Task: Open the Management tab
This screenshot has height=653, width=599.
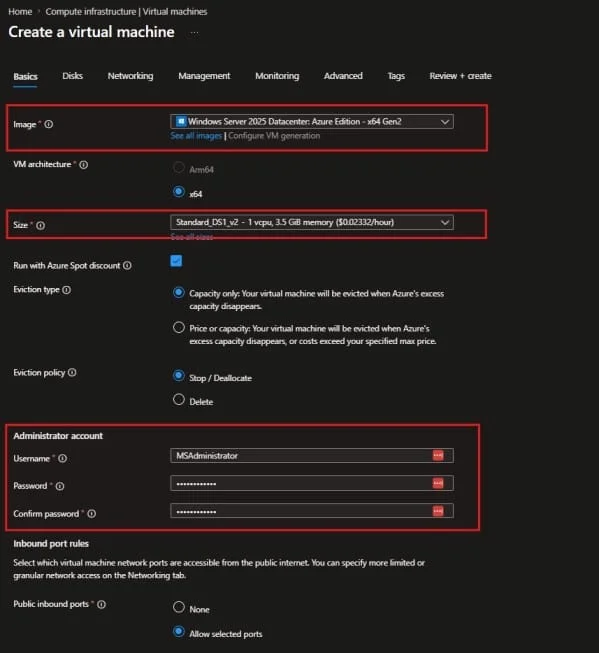Action: pyautogui.click(x=204, y=76)
